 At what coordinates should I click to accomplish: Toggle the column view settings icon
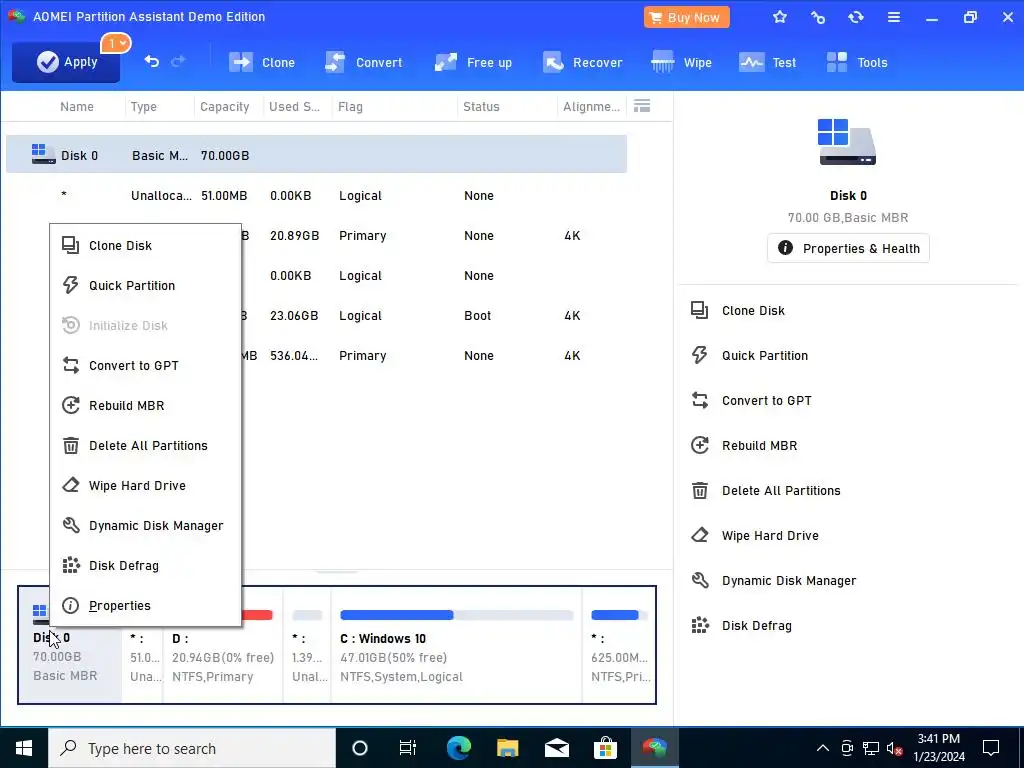[x=642, y=106]
